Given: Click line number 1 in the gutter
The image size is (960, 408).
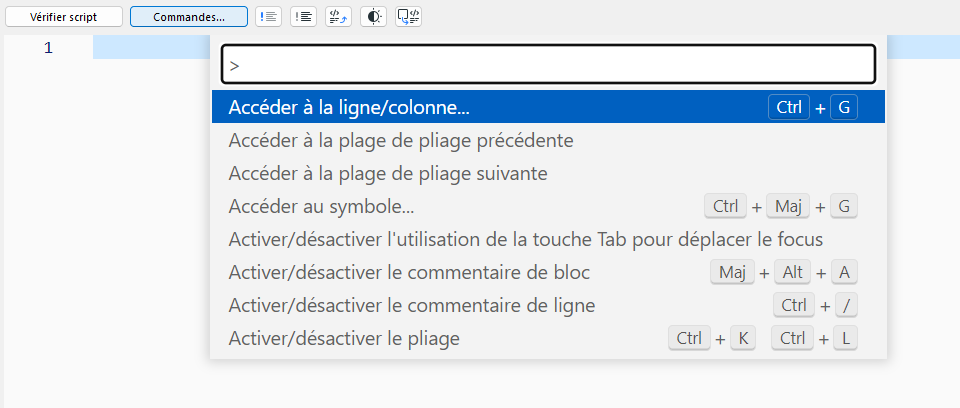Looking at the screenshot, I should [48, 48].
